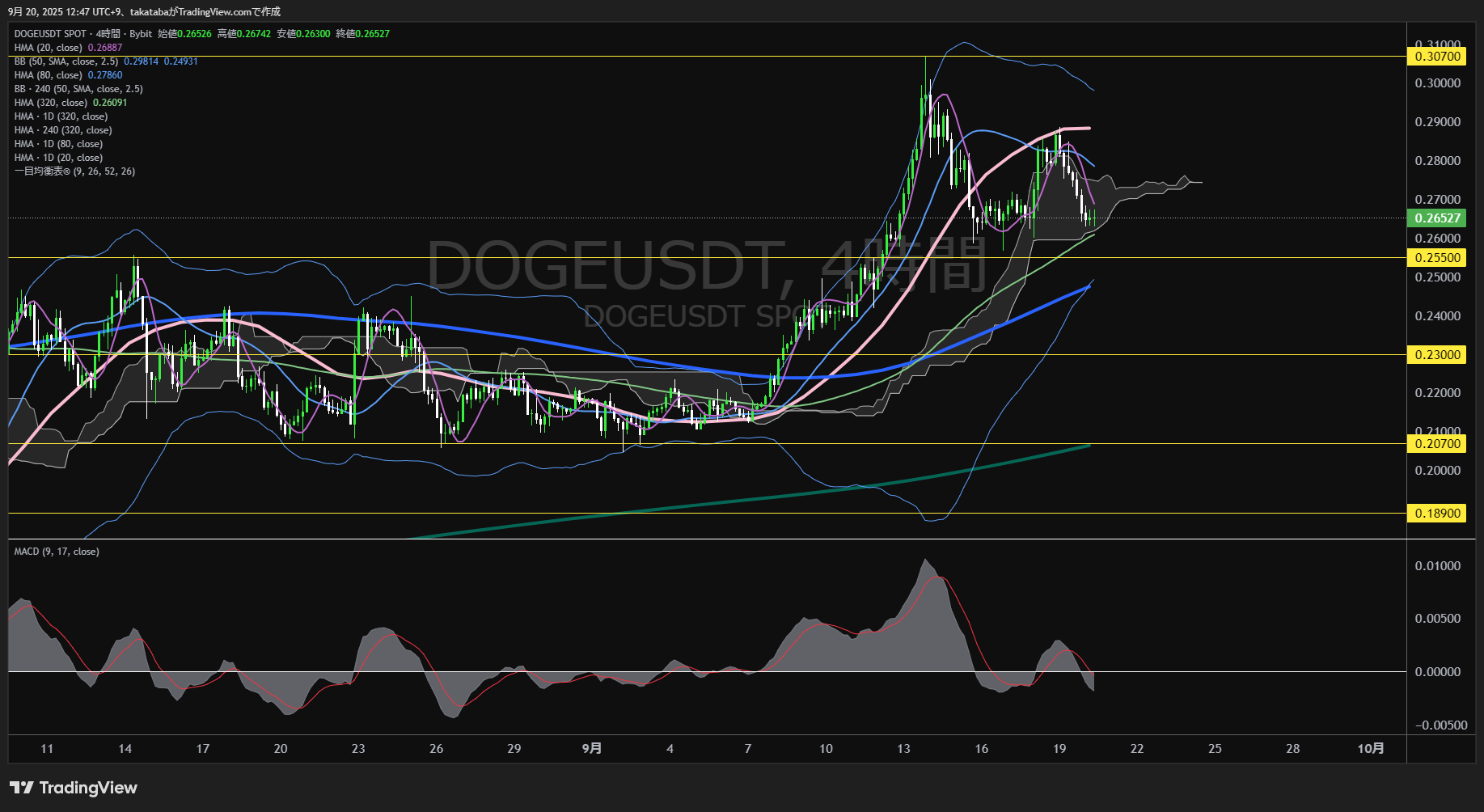Viewport: 1484px width, 812px height.
Task: Click the MACD (9, 17, close) pane label
Action: (57, 552)
